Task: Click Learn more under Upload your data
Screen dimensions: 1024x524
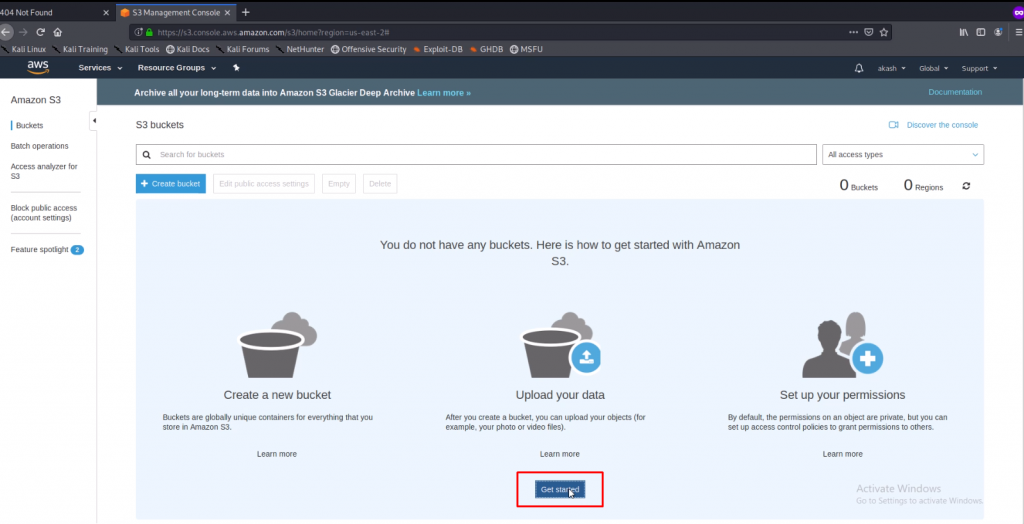Action: point(560,454)
